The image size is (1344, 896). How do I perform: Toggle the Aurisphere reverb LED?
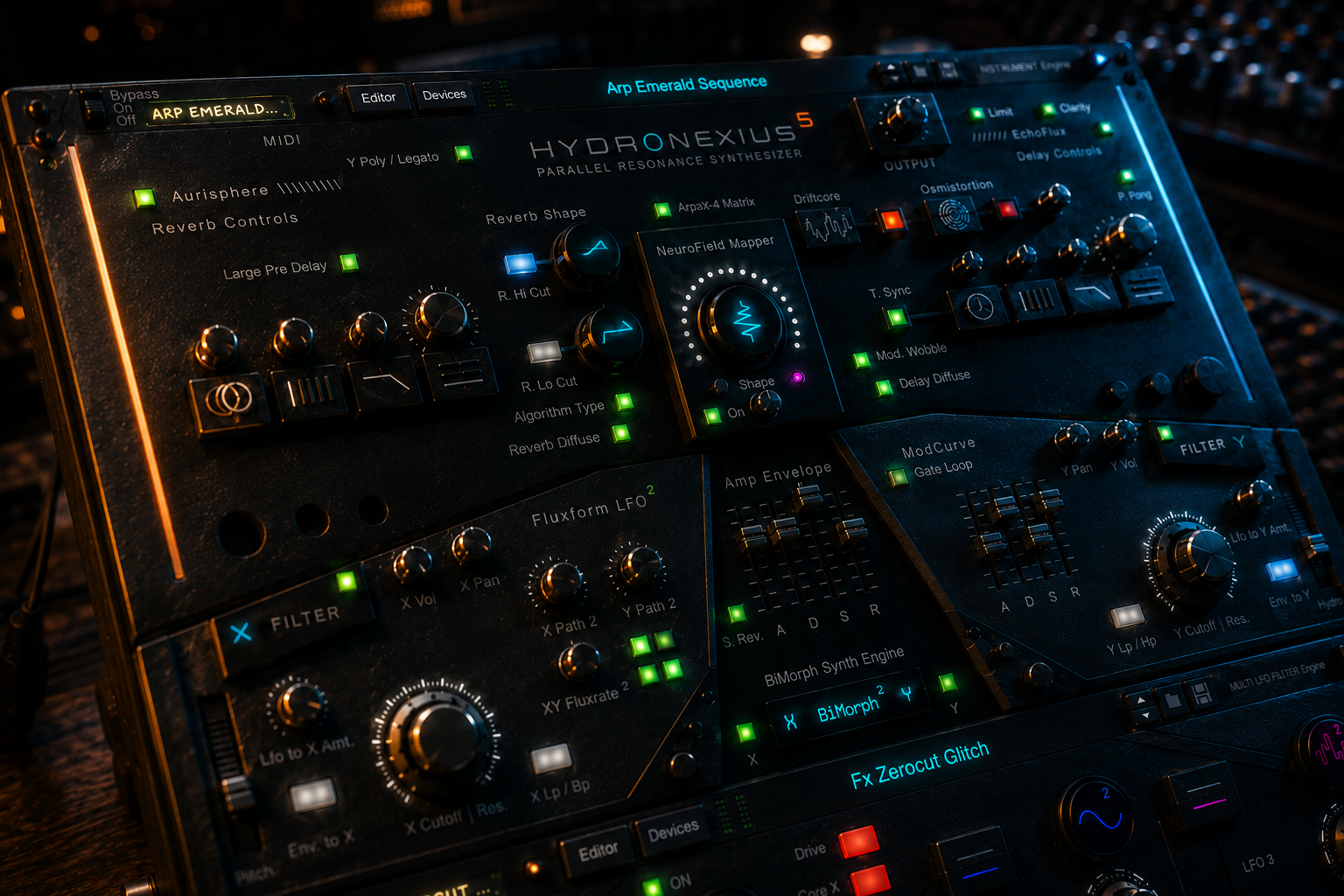(144, 198)
